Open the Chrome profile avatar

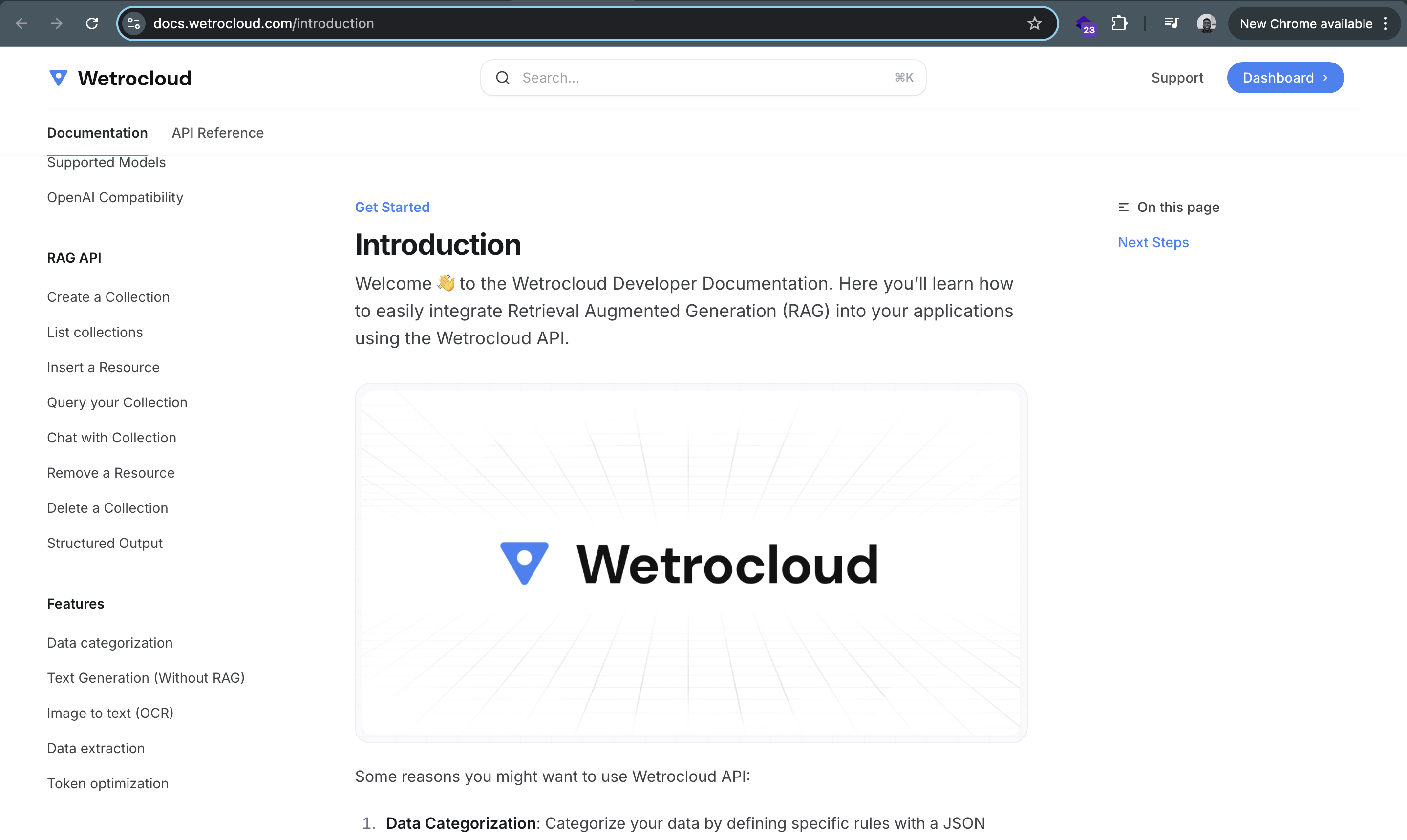click(x=1207, y=23)
